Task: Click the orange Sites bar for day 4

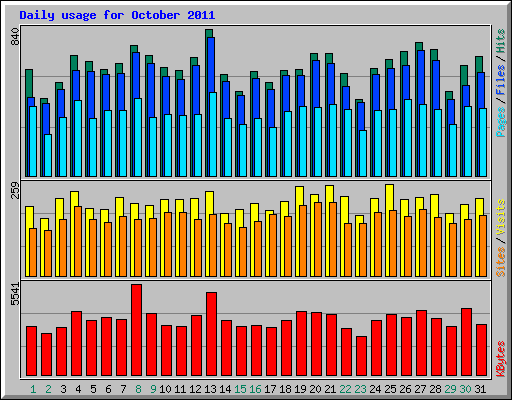Action: pyautogui.click(x=78, y=241)
